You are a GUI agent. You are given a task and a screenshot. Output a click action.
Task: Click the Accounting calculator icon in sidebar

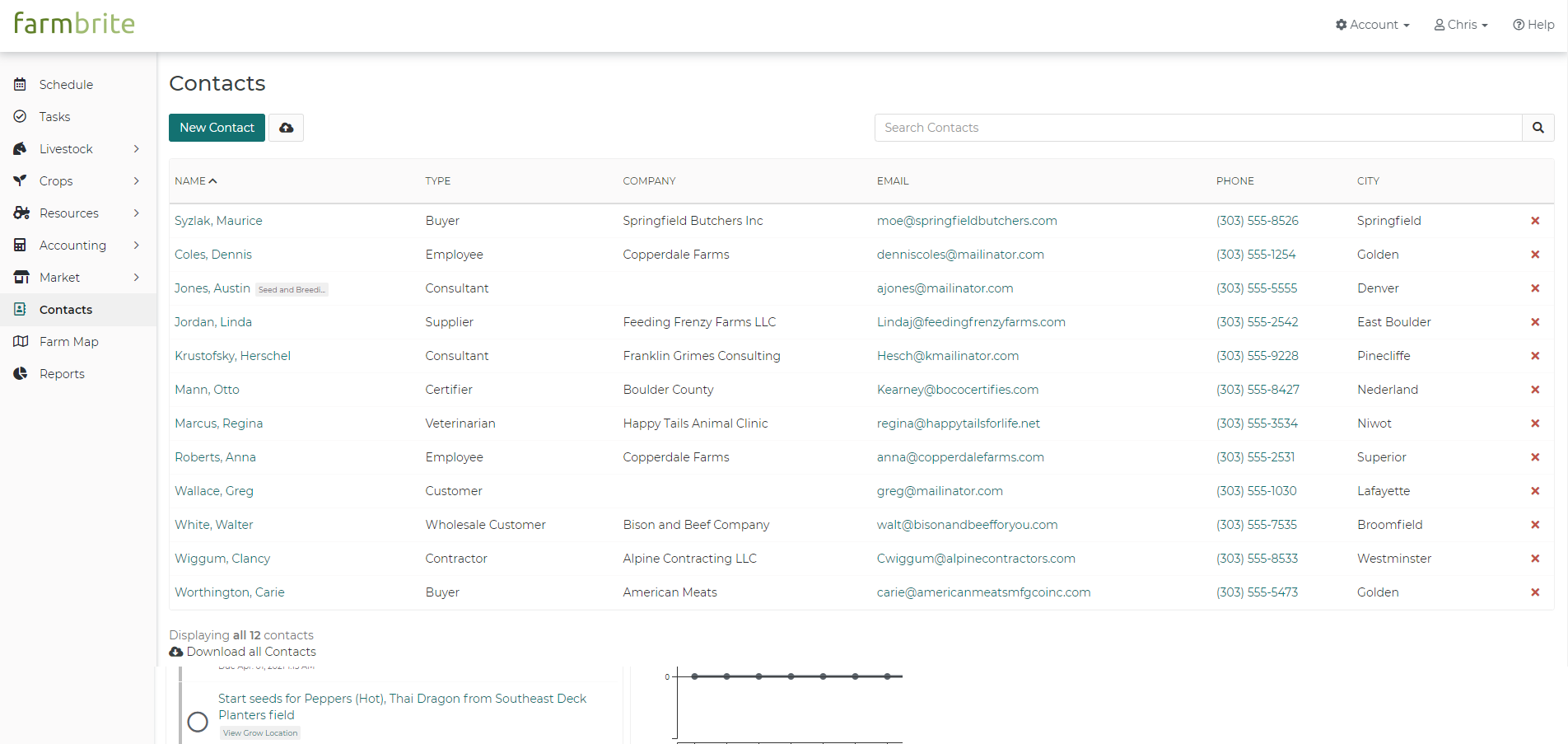tap(21, 245)
